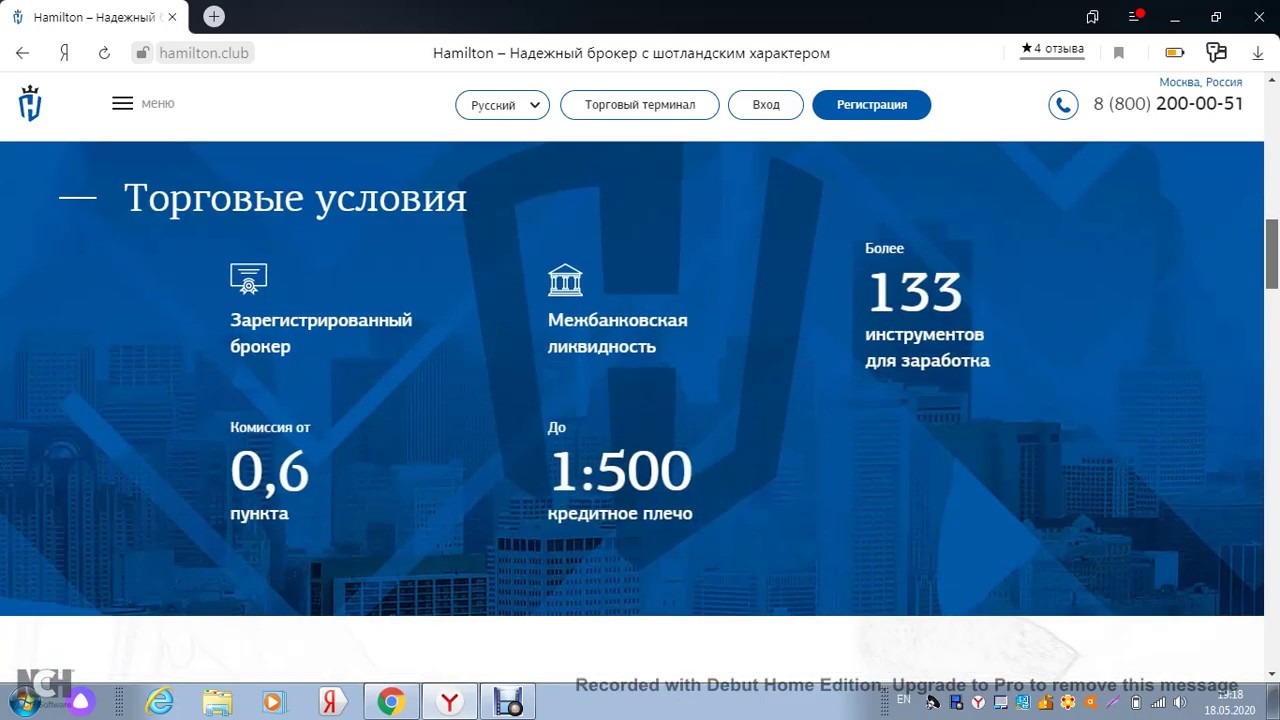1280x720 pixels.
Task: Click 'инструментов для заработка' text
Action: [x=927, y=347]
